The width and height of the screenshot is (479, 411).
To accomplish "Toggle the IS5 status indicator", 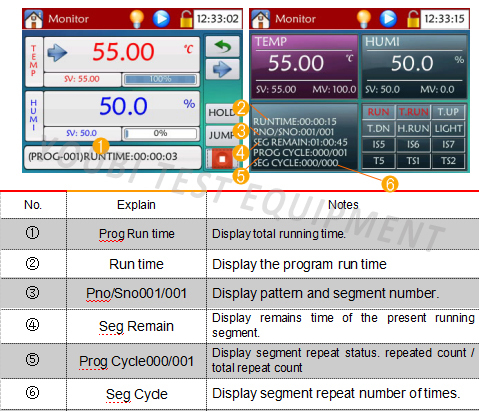I will pyautogui.click(x=378, y=144).
